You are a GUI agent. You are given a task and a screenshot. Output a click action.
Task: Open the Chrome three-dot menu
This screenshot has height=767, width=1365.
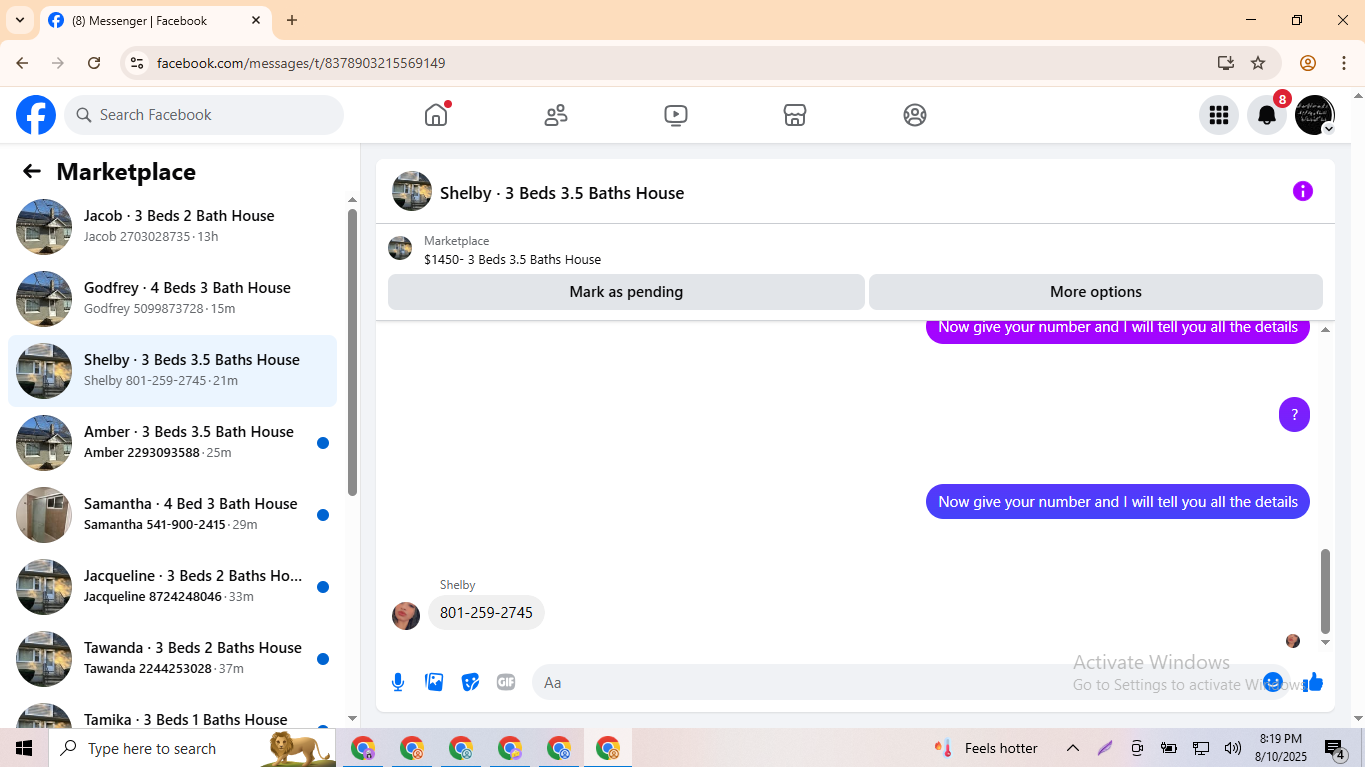[1344, 63]
